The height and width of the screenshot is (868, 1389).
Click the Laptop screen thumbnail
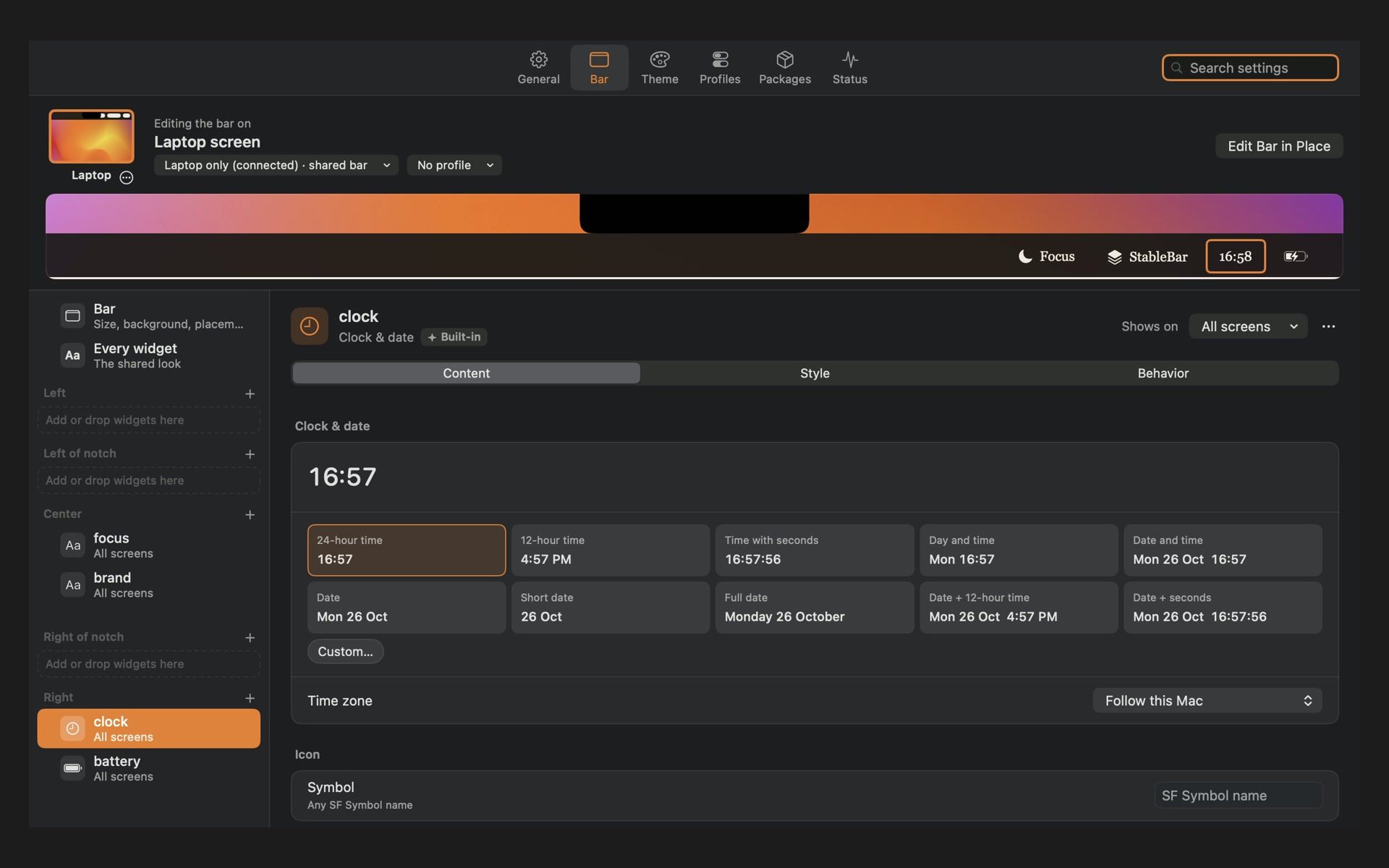tap(91, 136)
